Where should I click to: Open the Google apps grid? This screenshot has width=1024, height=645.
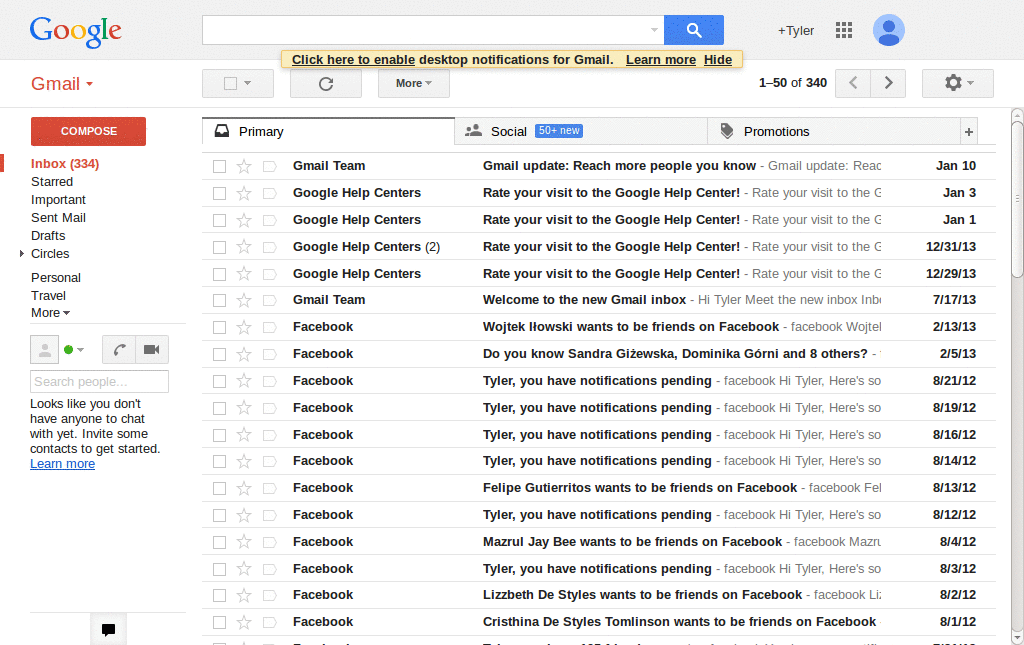(844, 30)
